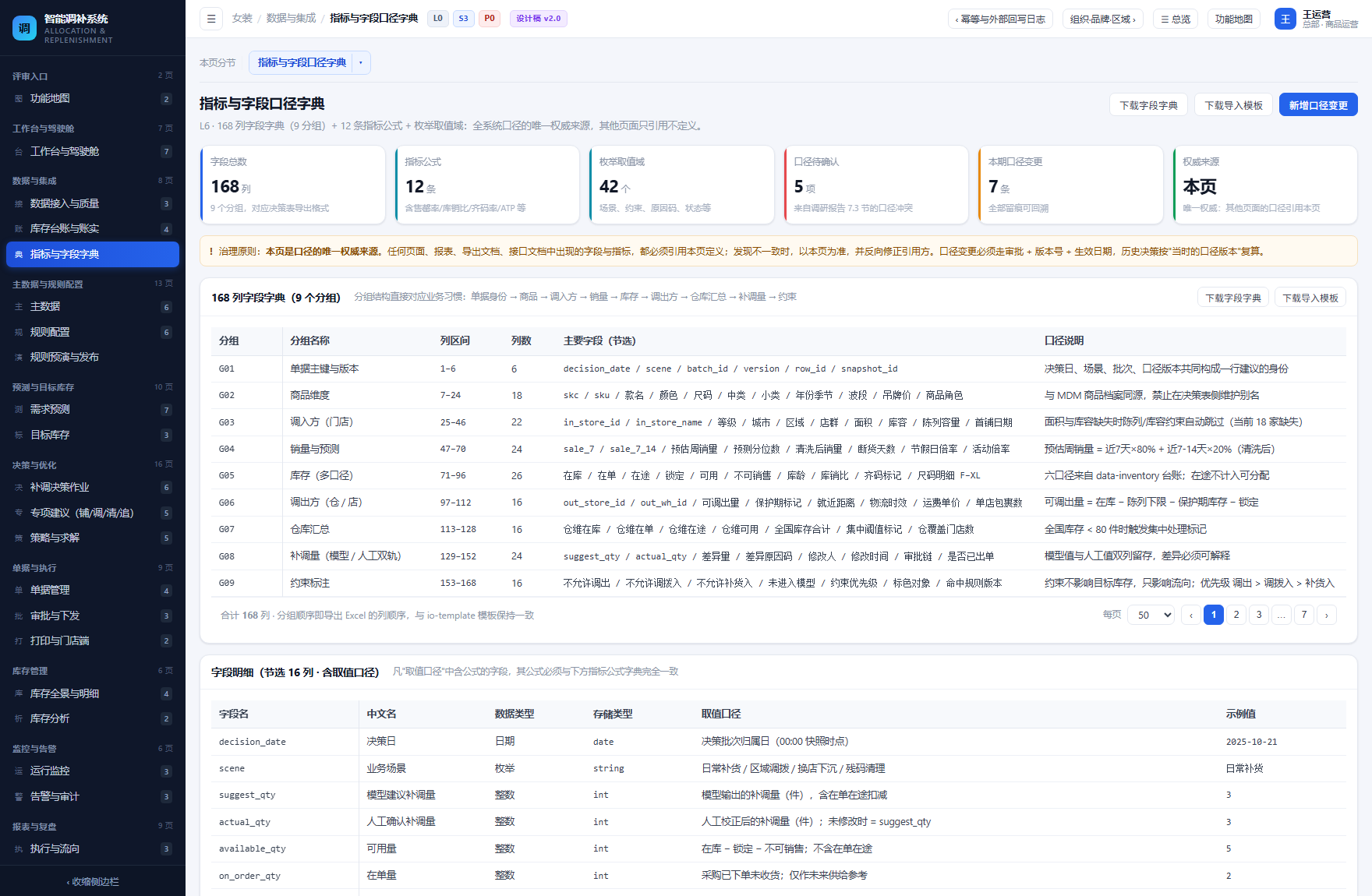Screen dimensions: 1372x896
Task: Click the app logo icon 调
Action: click(x=24, y=28)
